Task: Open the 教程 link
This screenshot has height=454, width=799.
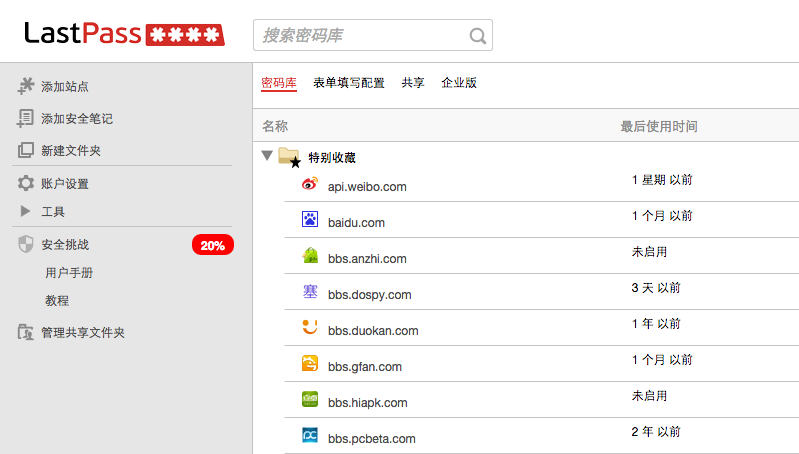Action: click(57, 301)
